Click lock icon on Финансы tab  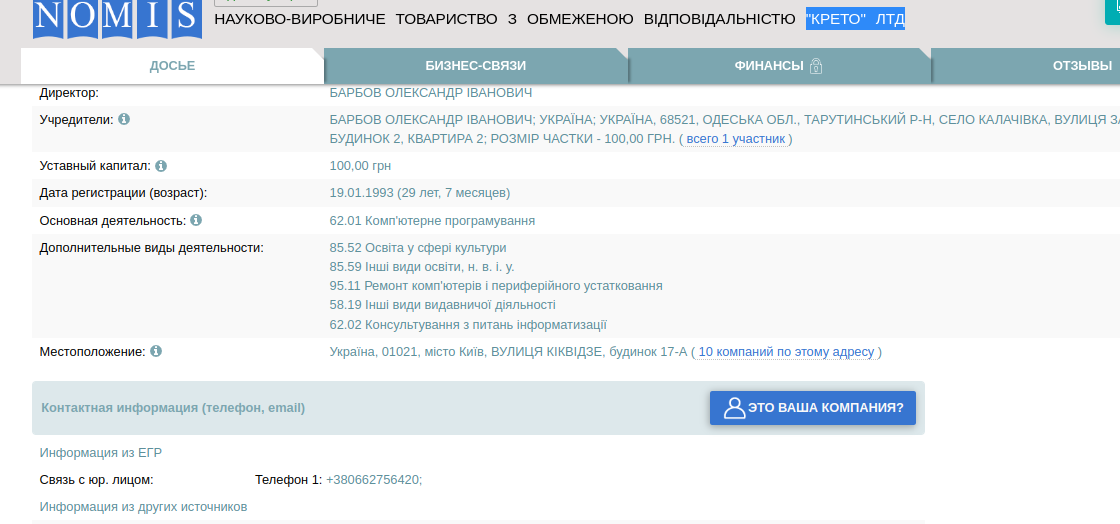(816, 66)
